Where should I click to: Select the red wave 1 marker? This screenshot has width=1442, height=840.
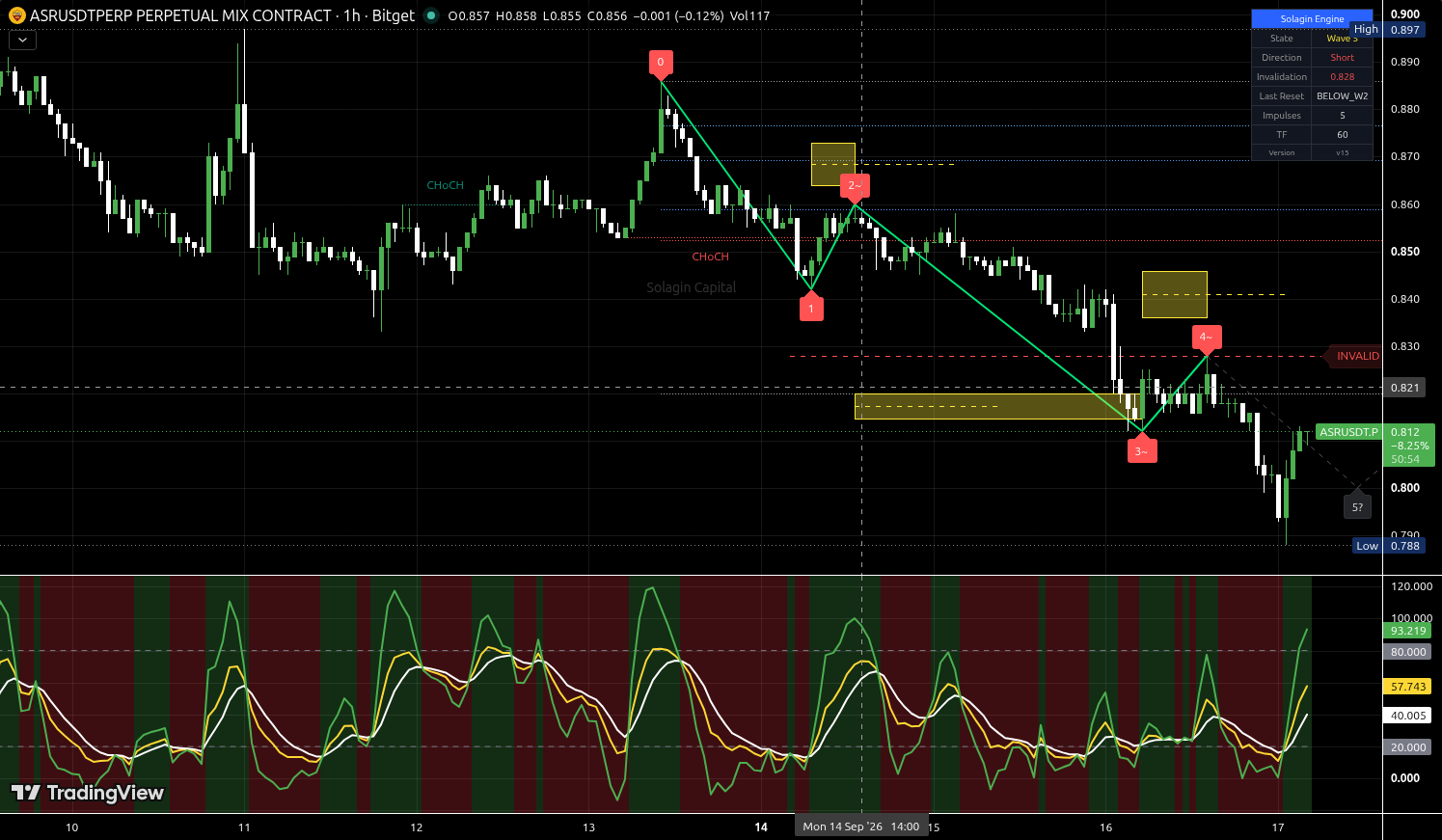coord(811,309)
